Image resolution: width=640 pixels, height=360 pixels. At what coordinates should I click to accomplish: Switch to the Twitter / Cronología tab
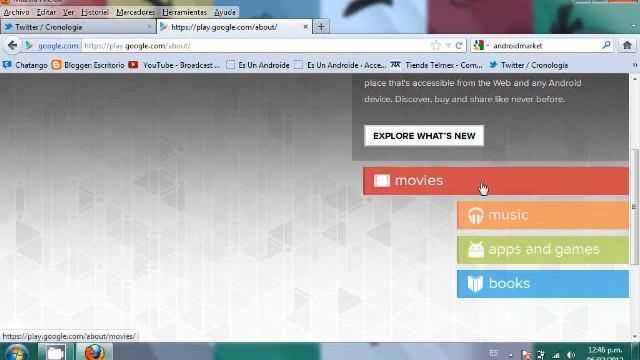pos(78,27)
